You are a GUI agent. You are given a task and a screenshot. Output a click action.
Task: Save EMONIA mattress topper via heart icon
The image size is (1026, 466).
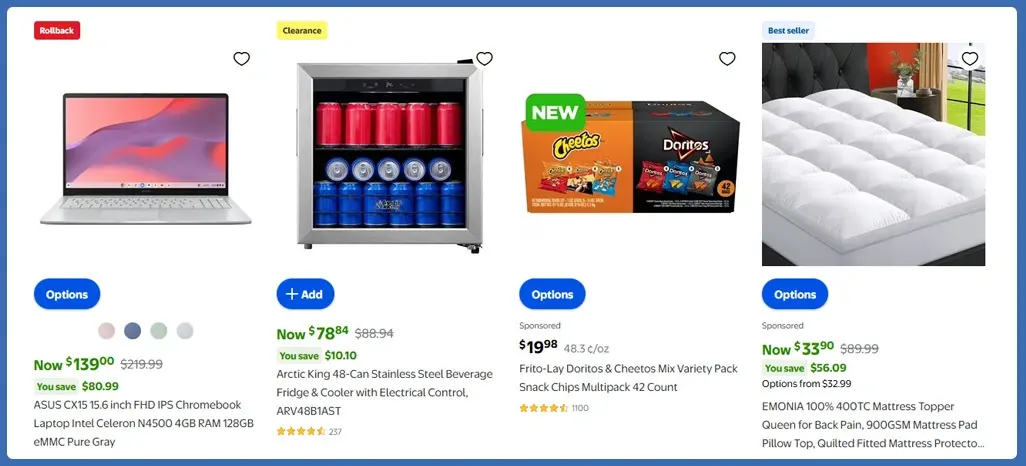coord(970,59)
